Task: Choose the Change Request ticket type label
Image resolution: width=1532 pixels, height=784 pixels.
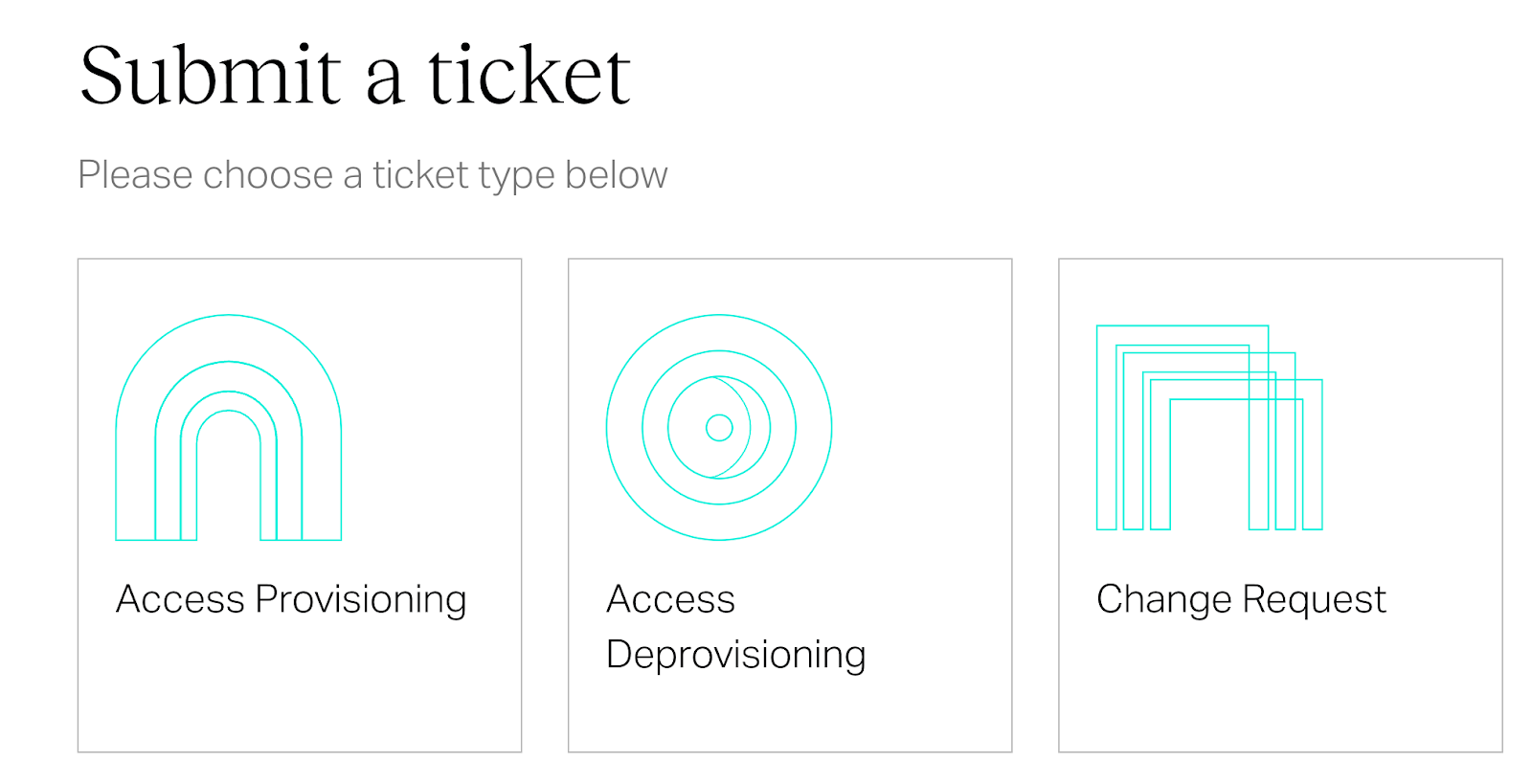Action: [x=1241, y=599]
